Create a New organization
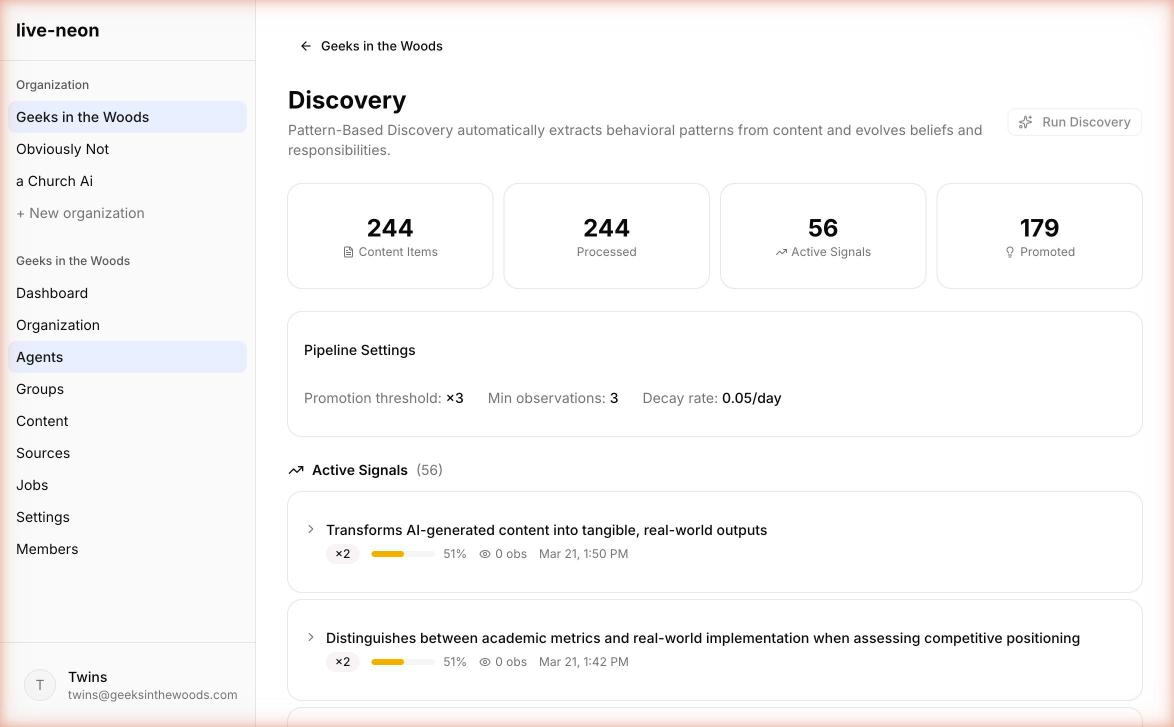 coord(80,213)
